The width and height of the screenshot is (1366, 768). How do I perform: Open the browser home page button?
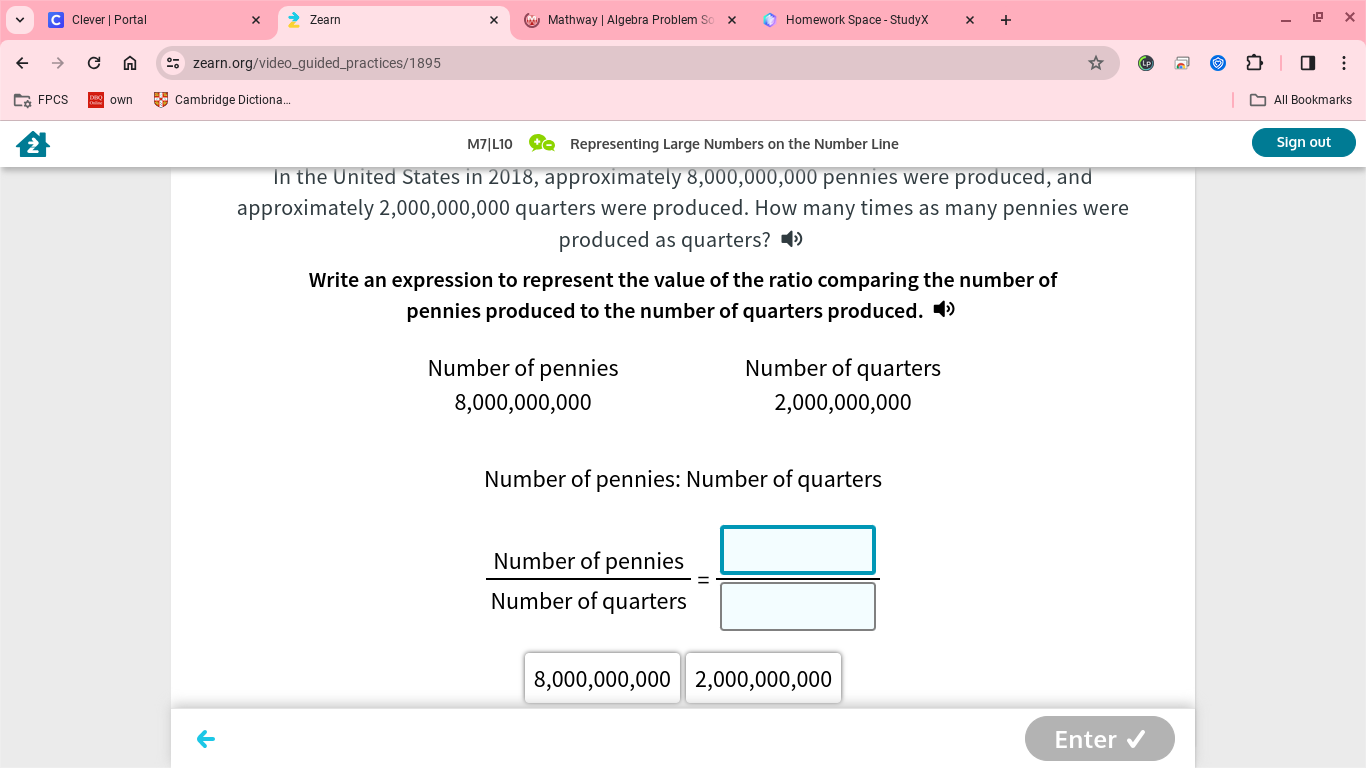[x=130, y=63]
